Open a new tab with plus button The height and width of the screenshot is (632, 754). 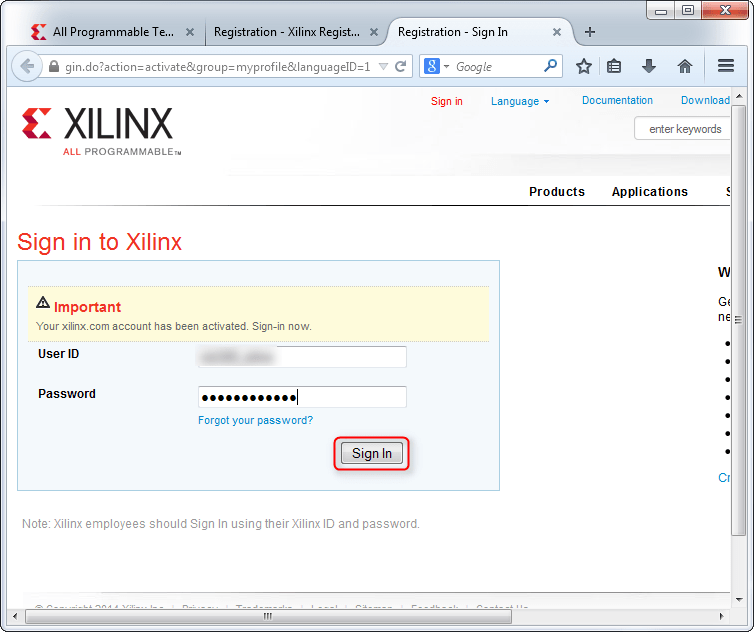click(590, 32)
